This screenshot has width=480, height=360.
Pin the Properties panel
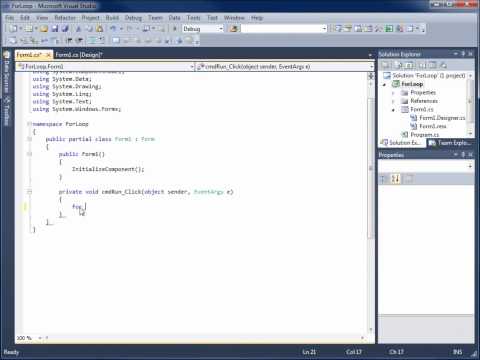click(x=463, y=155)
